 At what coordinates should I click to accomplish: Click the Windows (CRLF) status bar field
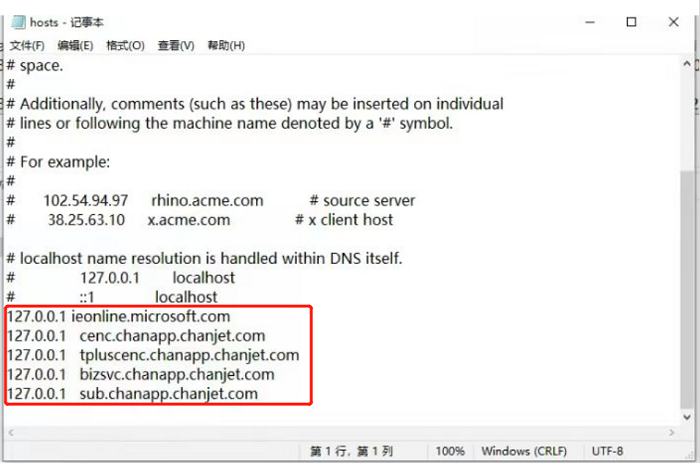coord(524,451)
